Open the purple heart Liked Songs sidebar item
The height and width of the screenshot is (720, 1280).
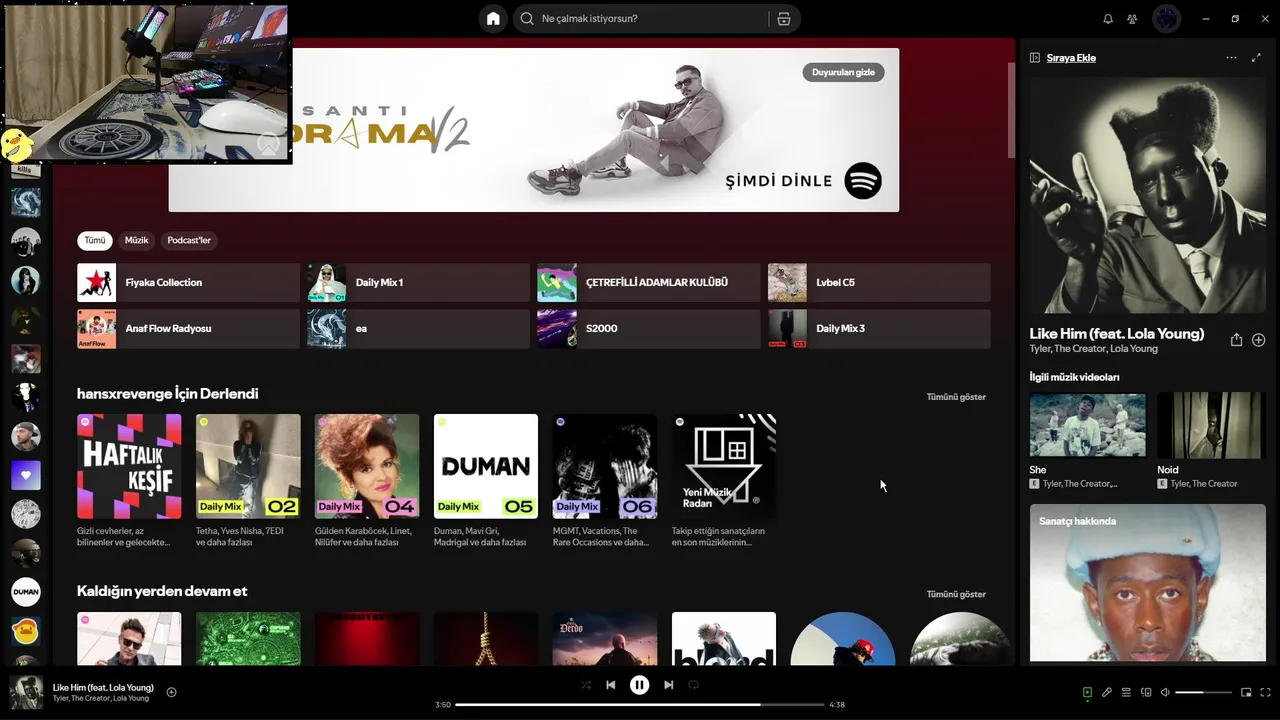[x=26, y=475]
